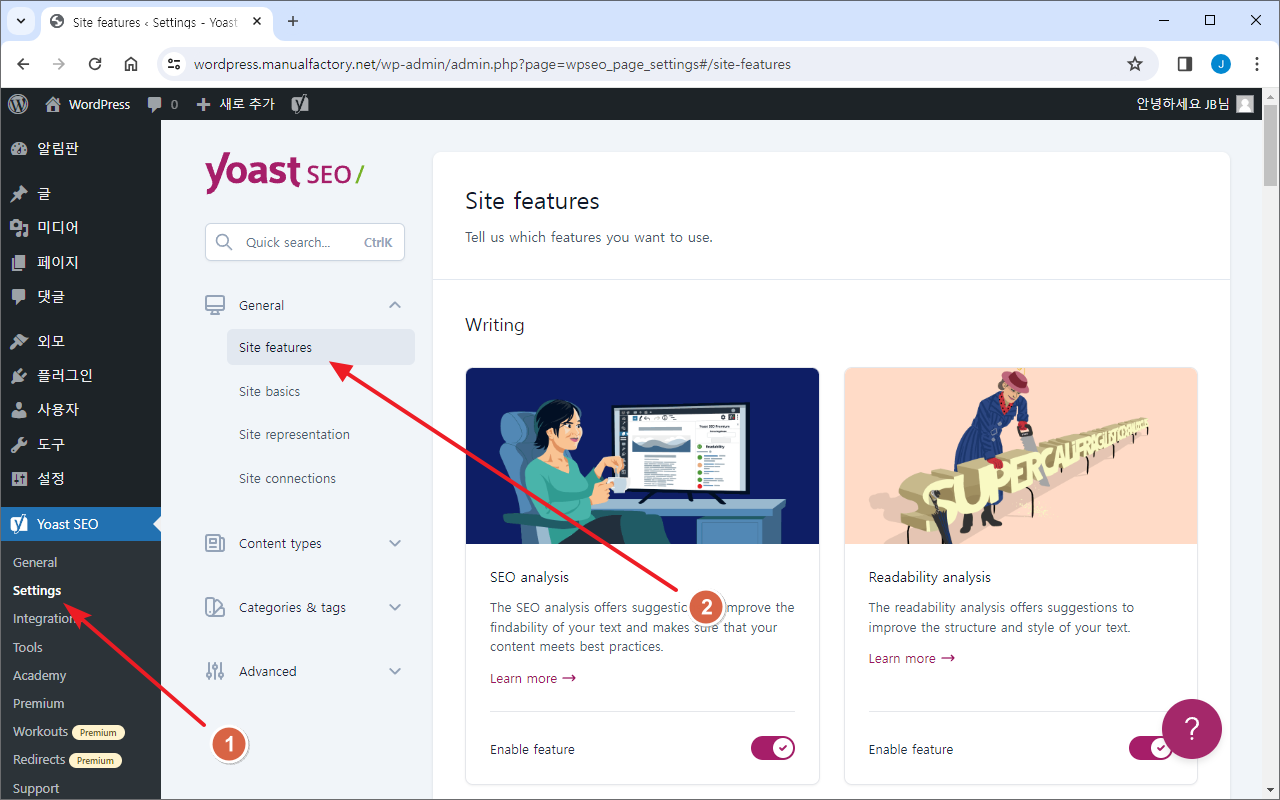The image size is (1280, 800).
Task: Click the SEO analysis illustration
Action: [642, 456]
